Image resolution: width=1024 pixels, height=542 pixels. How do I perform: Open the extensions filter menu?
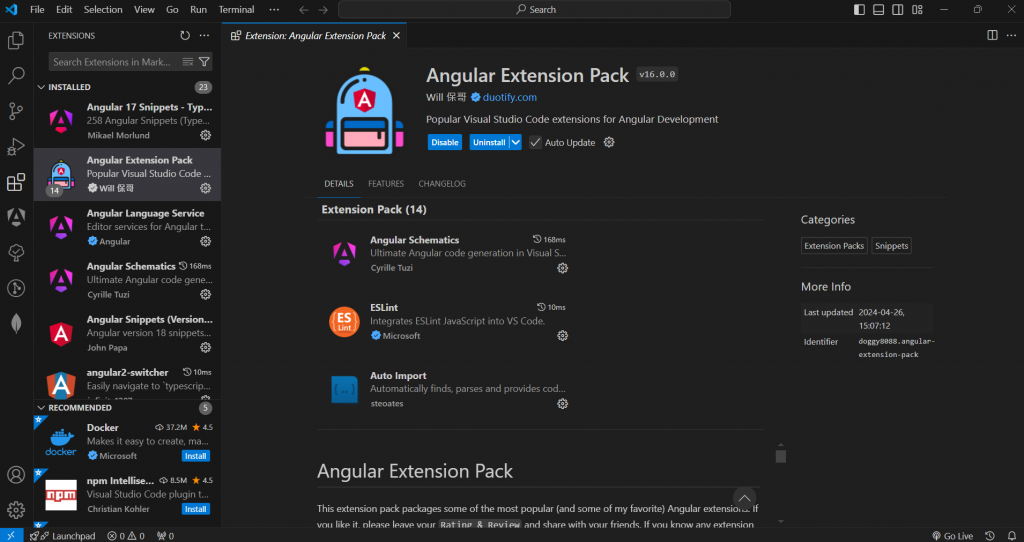204,62
